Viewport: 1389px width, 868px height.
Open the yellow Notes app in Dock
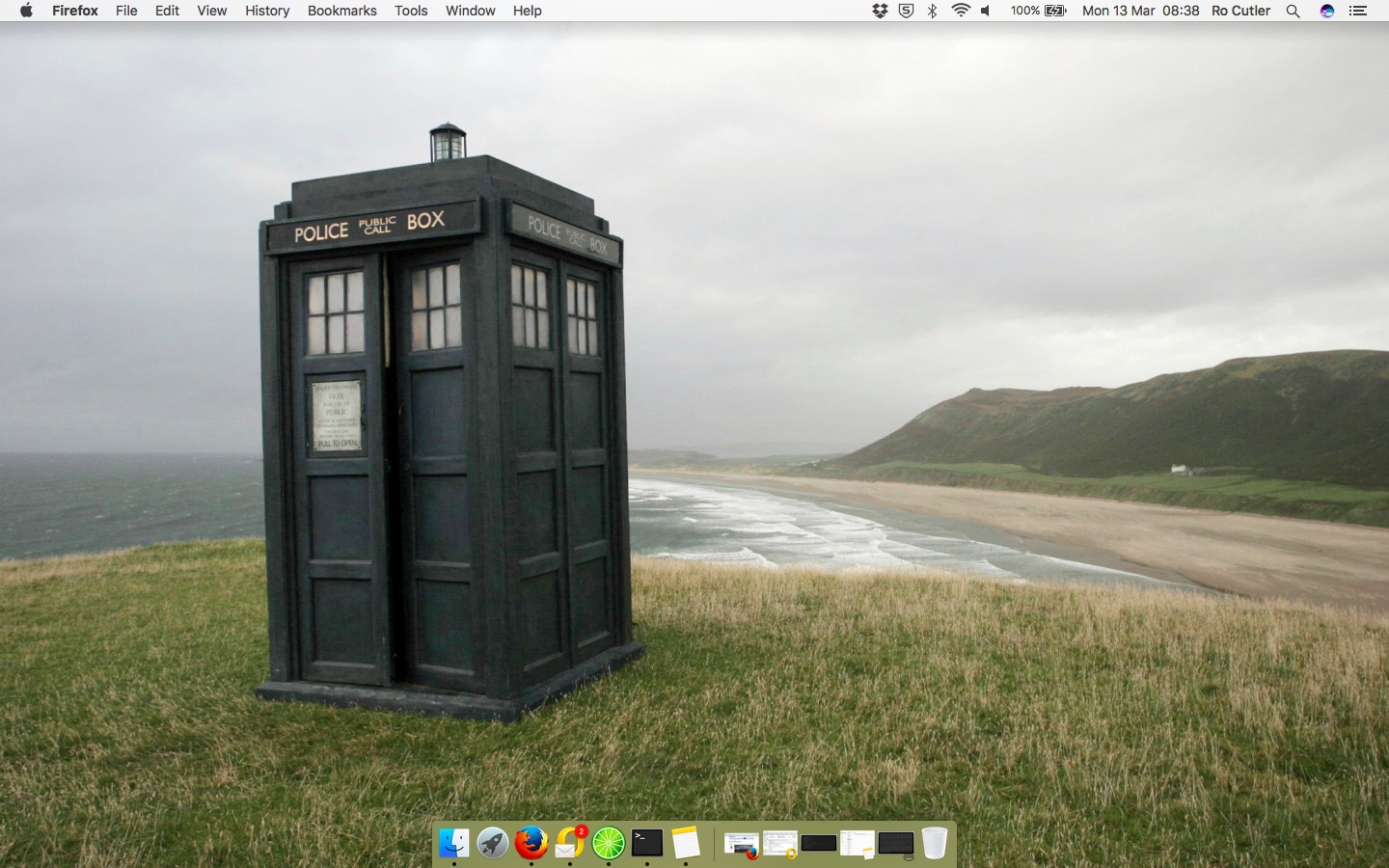(686, 843)
